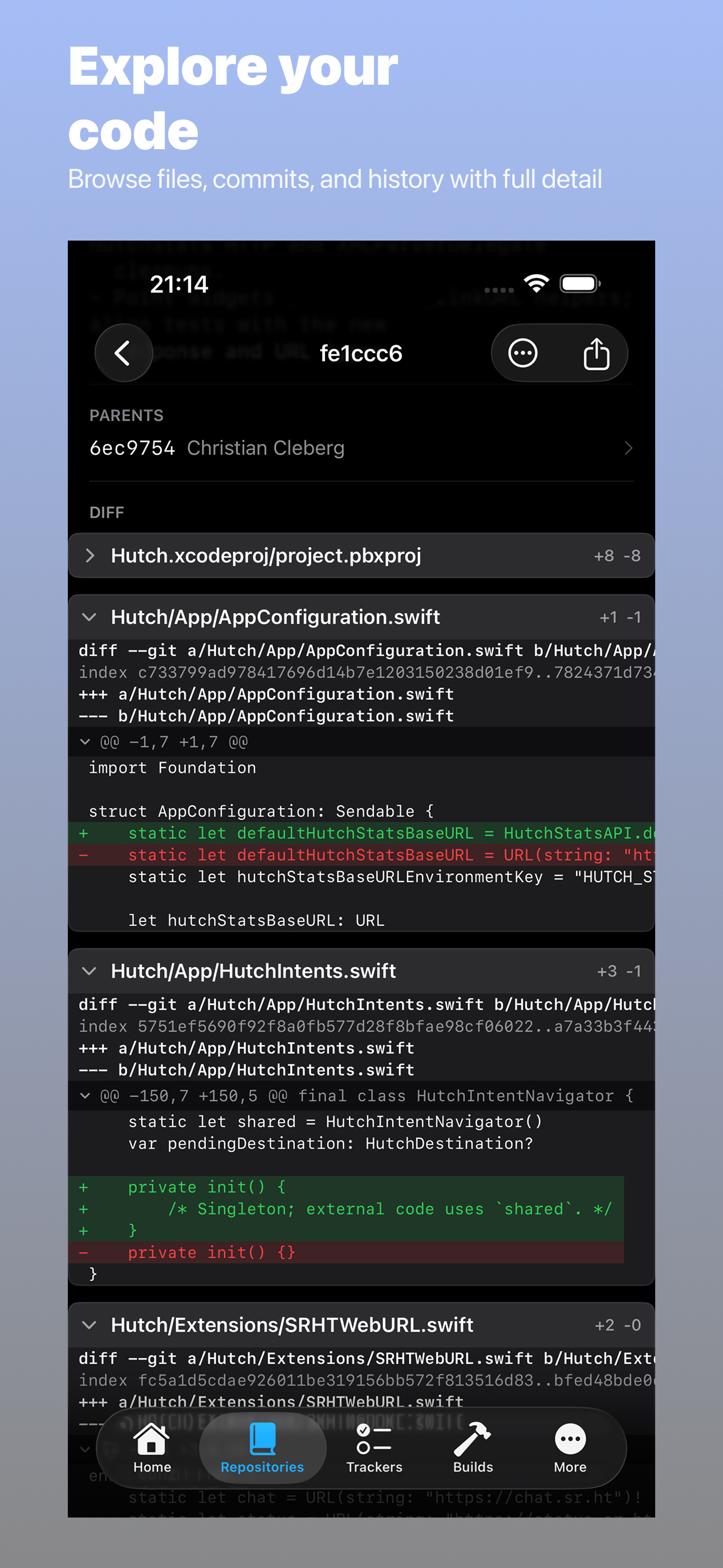Select the Repositories tab
723x1568 pixels.
tap(262, 1448)
